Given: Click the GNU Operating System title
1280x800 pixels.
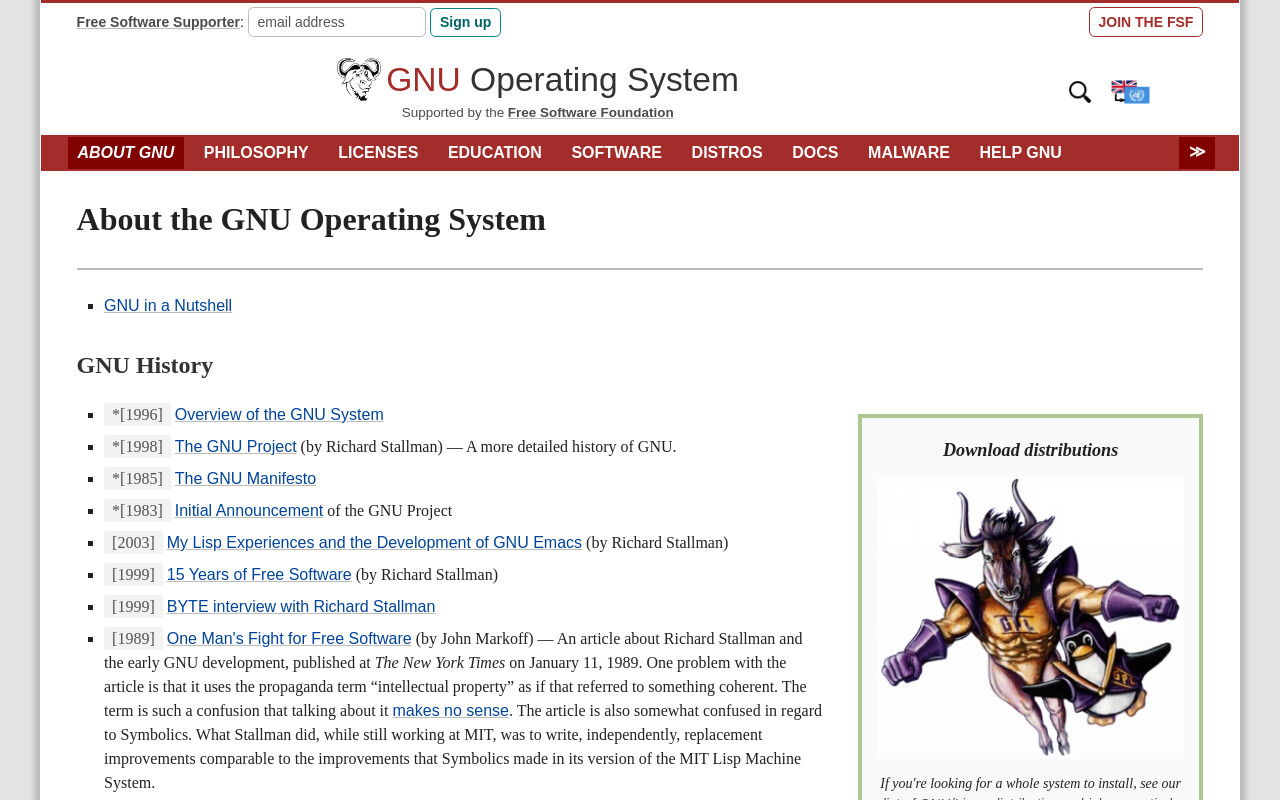Looking at the screenshot, I should point(562,80).
